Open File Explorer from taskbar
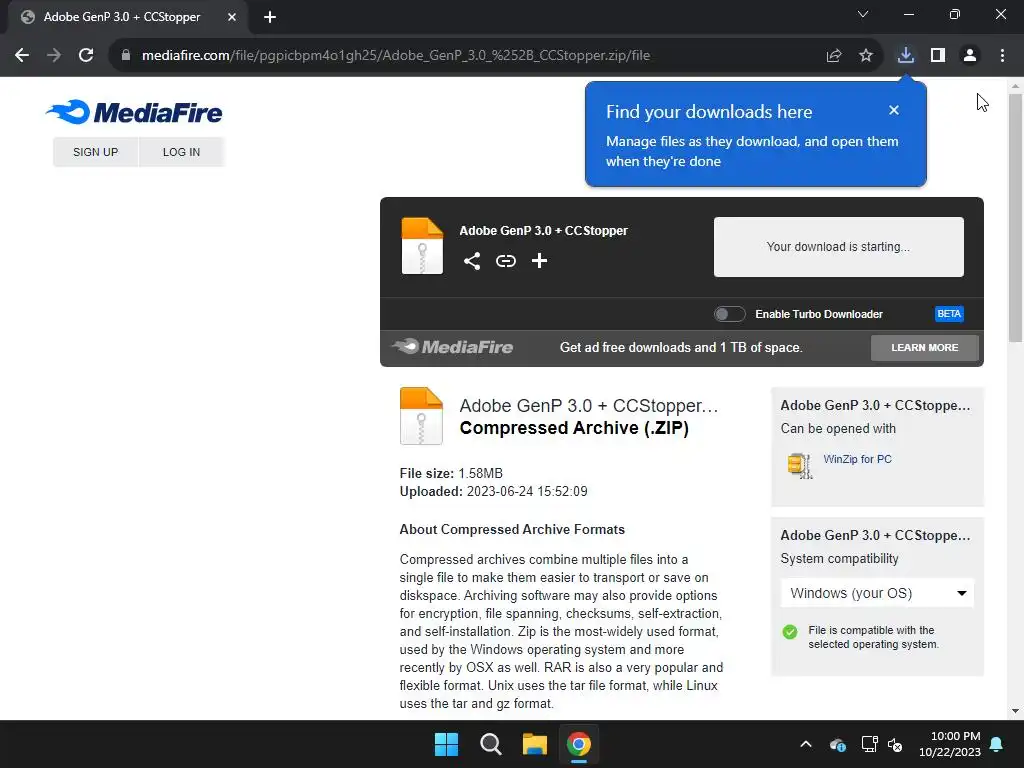This screenshot has height=768, width=1024. coord(535,744)
